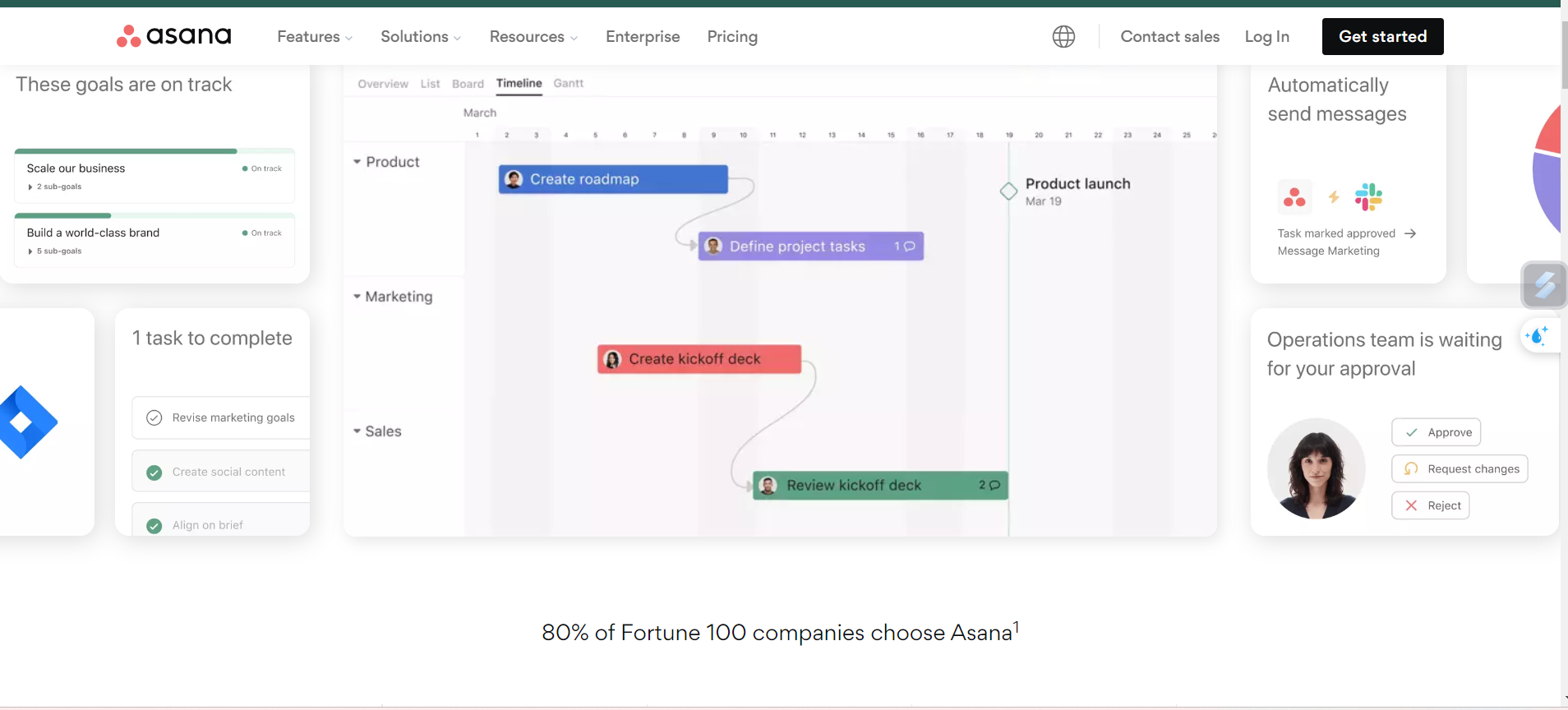Viewport: 1568px width, 710px height.
Task: Click the red X icon in Reject
Action: (x=1411, y=505)
